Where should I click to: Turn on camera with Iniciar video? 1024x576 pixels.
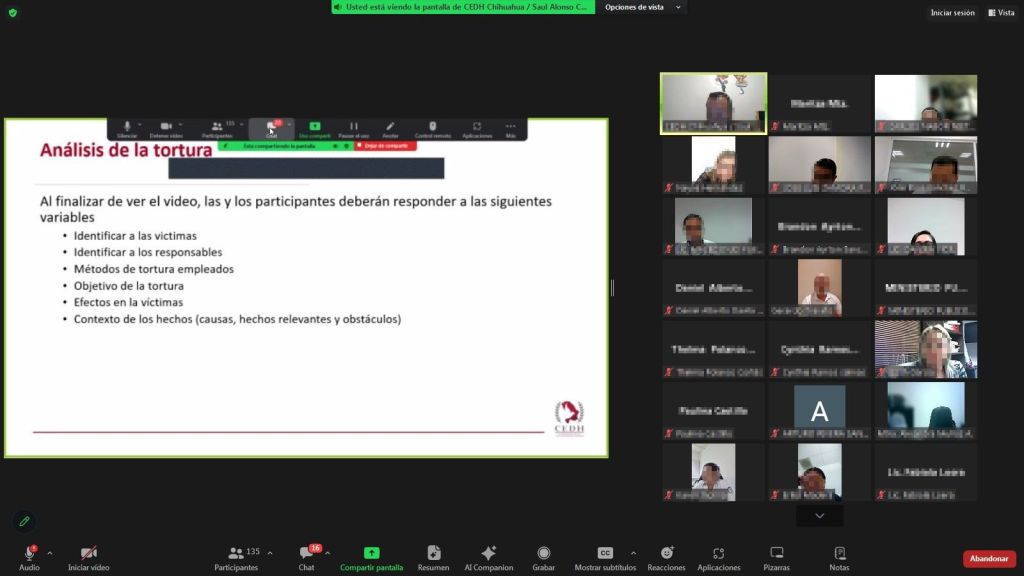(x=88, y=557)
